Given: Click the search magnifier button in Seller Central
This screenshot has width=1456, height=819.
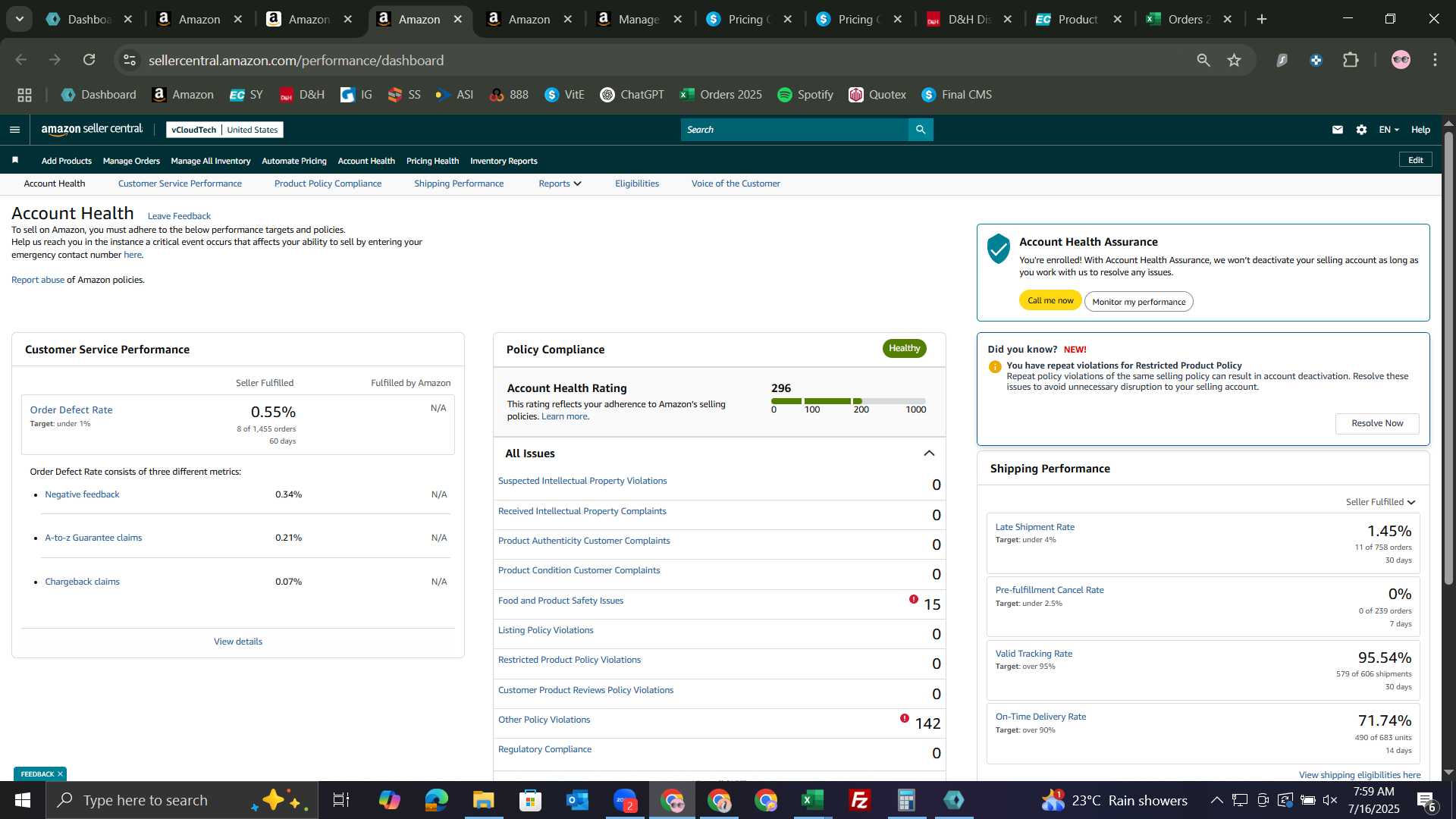Looking at the screenshot, I should point(921,130).
